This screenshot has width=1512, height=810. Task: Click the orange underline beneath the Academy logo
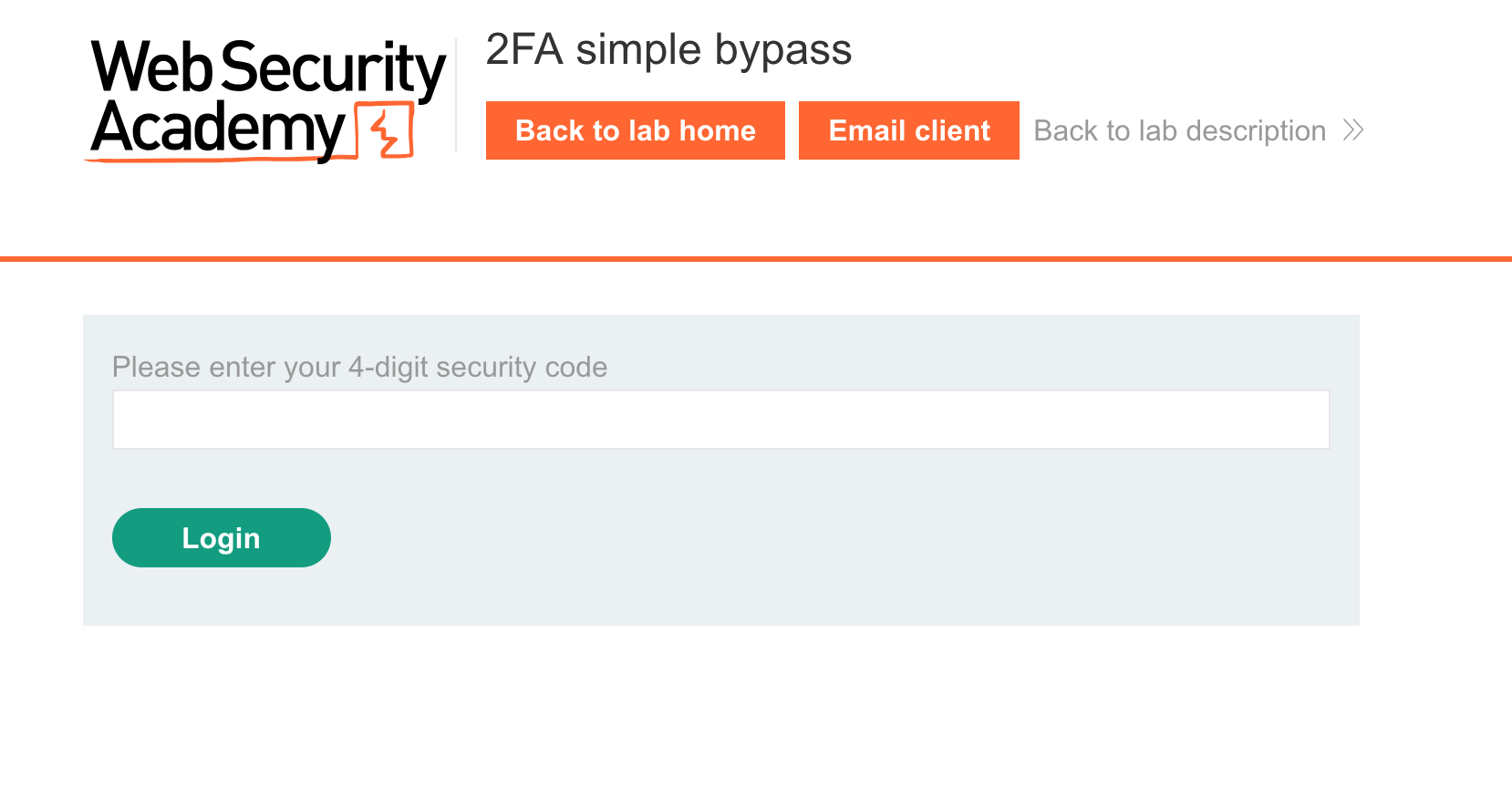[219, 161]
